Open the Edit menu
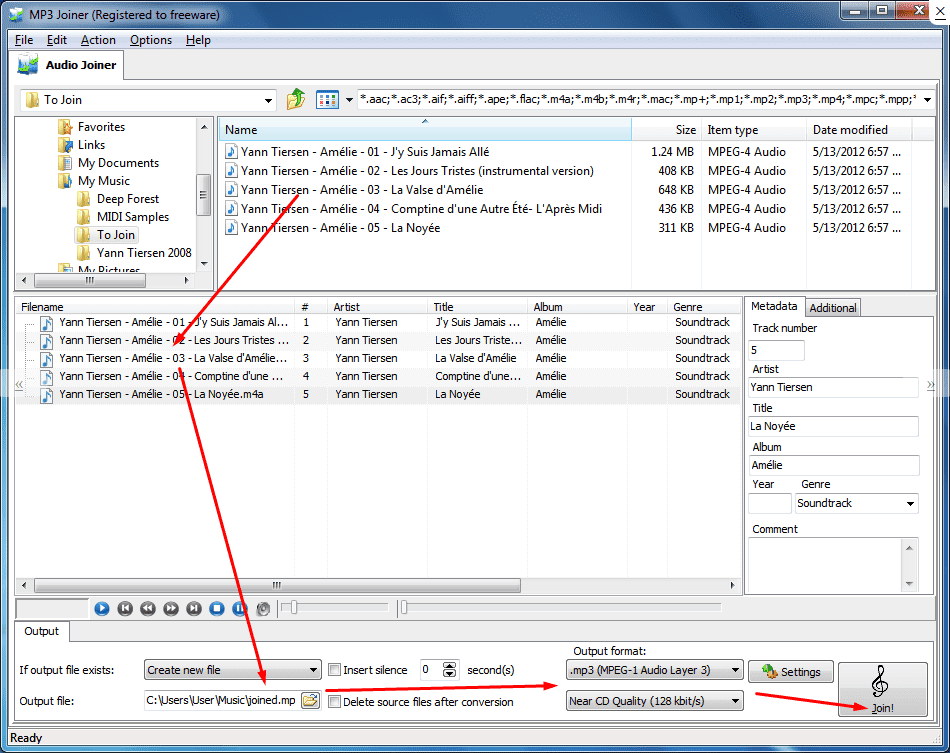 [56, 40]
